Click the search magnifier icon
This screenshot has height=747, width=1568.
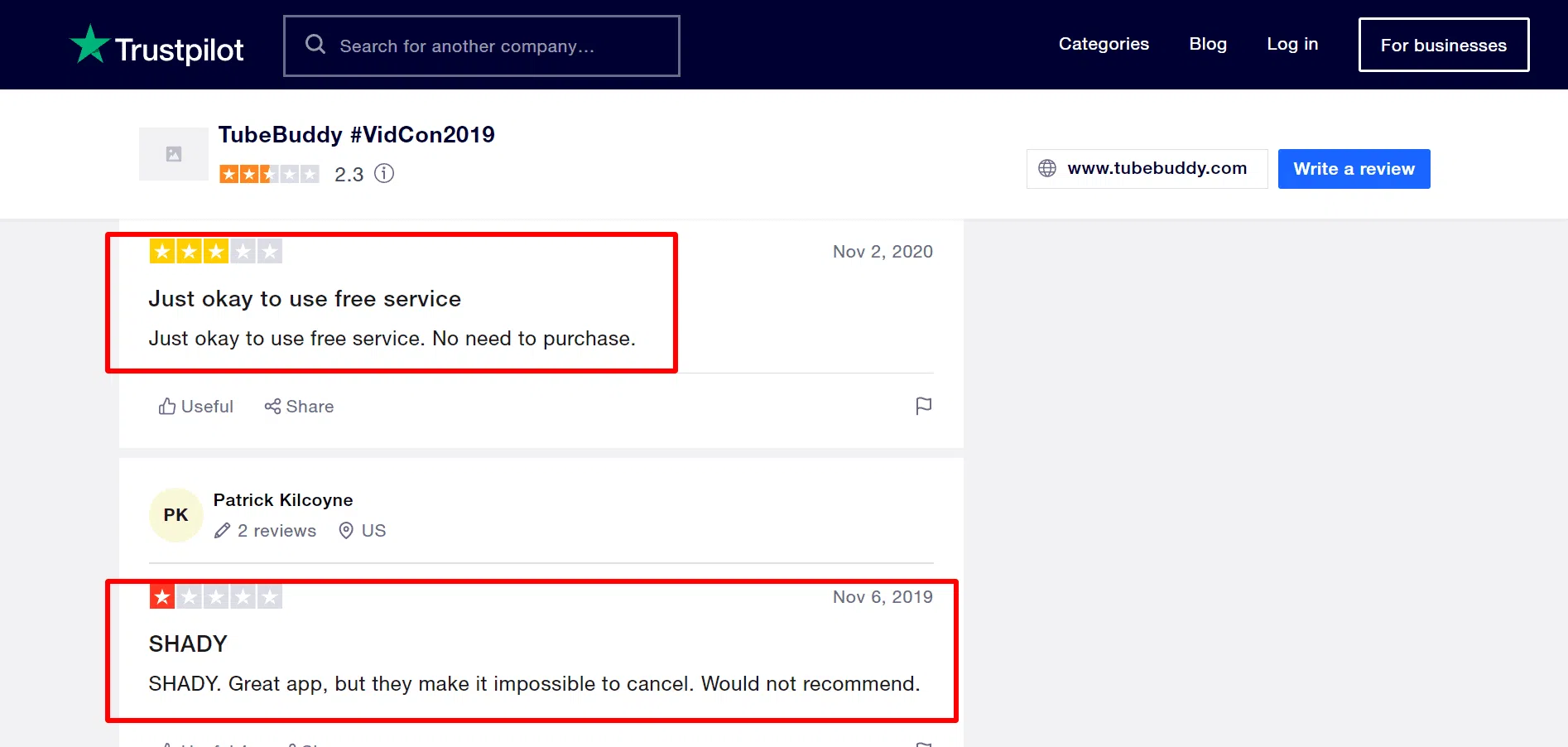point(315,45)
